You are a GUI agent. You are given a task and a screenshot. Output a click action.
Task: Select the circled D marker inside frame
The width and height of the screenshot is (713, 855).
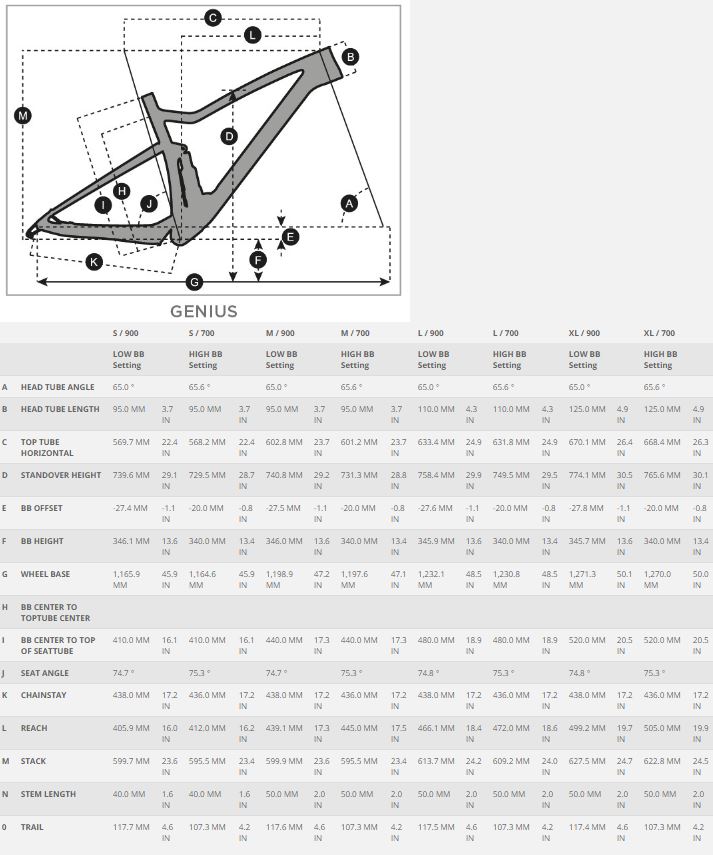click(229, 136)
